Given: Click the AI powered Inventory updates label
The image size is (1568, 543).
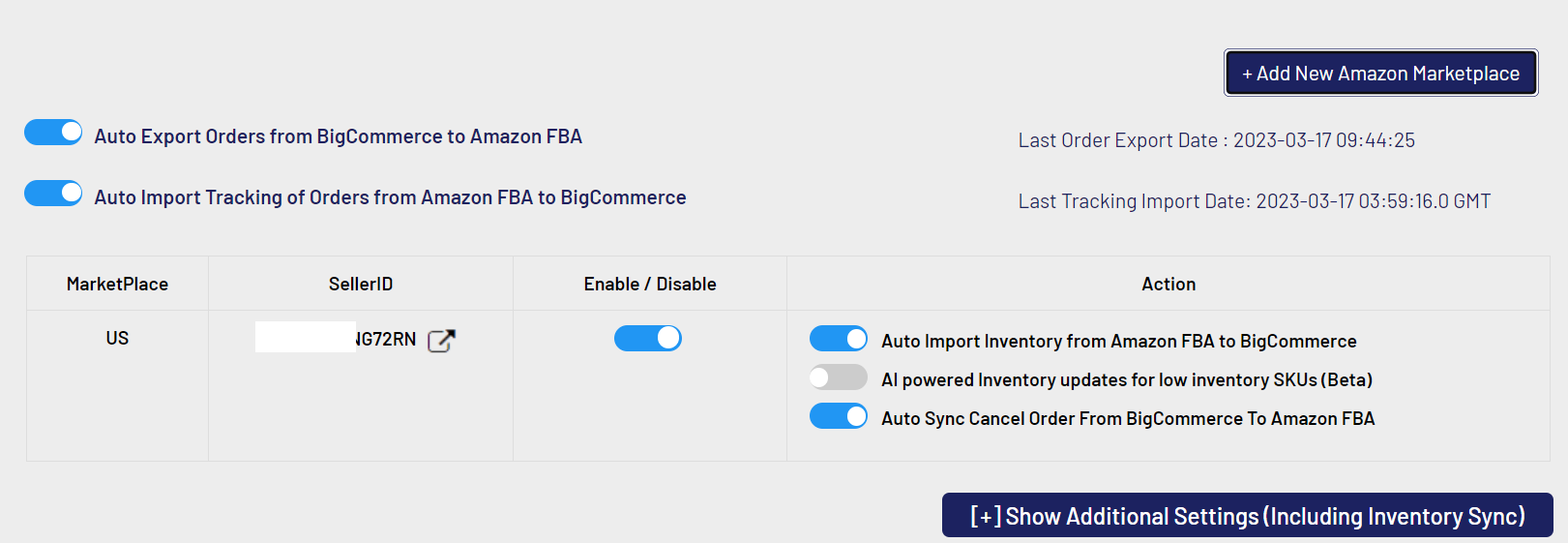Looking at the screenshot, I should (x=1127, y=379).
